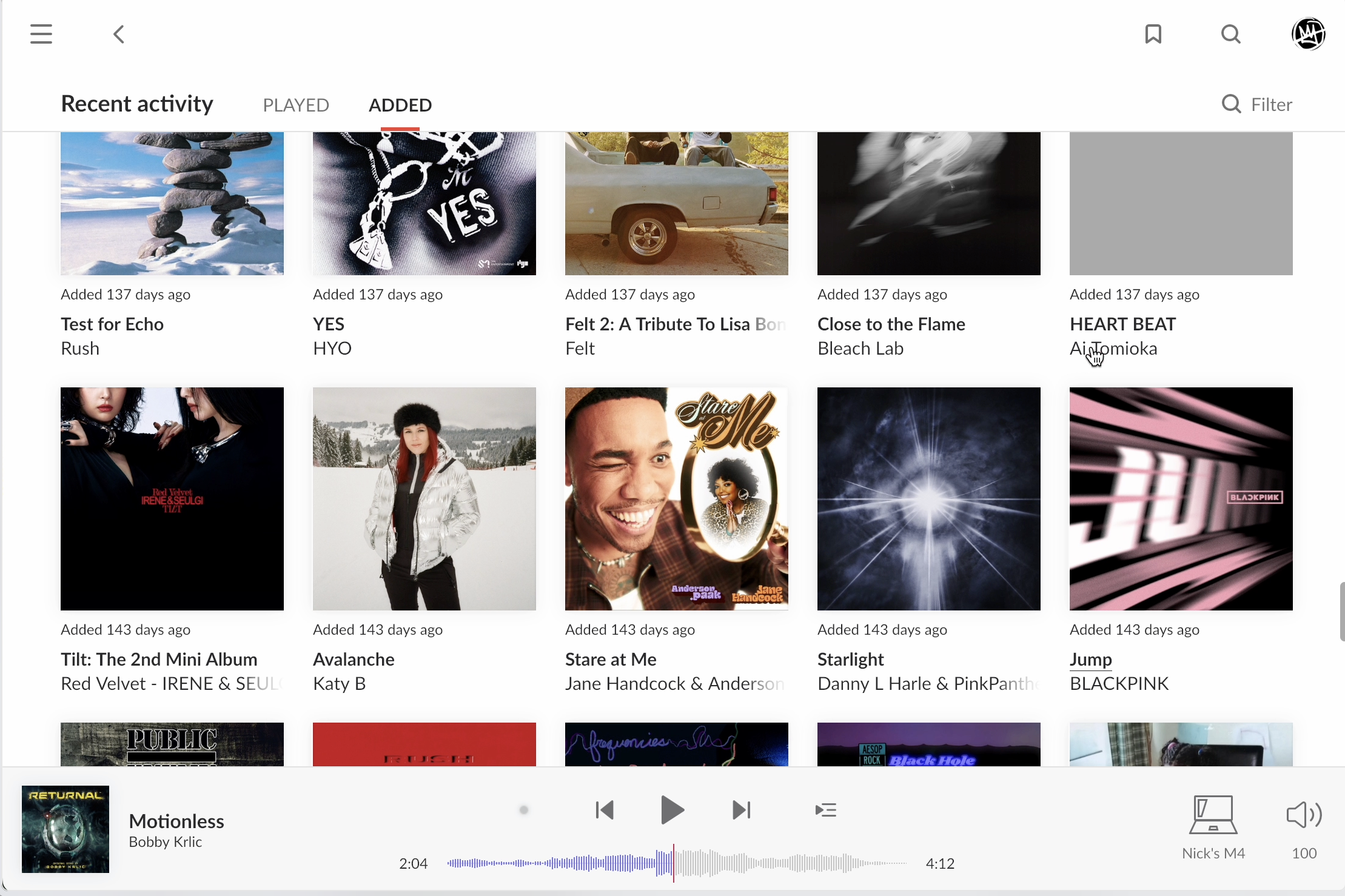Skip to the previous track

coord(605,810)
